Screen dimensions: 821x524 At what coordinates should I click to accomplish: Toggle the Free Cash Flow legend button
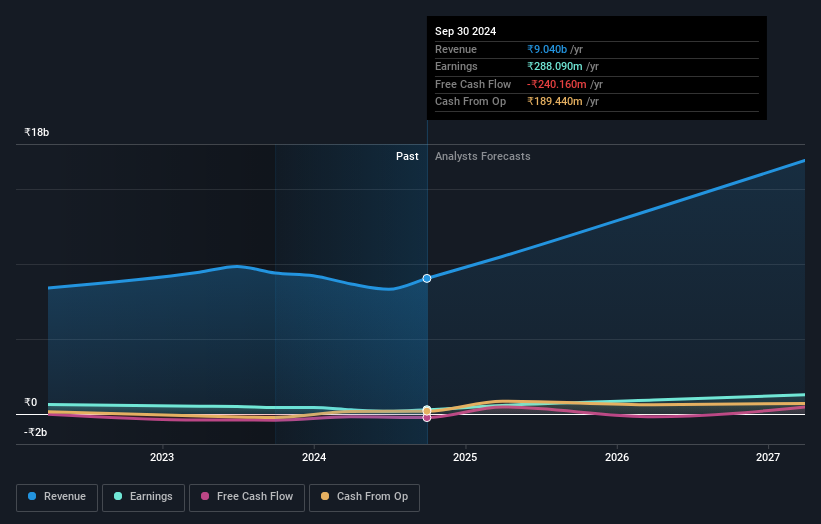[247, 497]
